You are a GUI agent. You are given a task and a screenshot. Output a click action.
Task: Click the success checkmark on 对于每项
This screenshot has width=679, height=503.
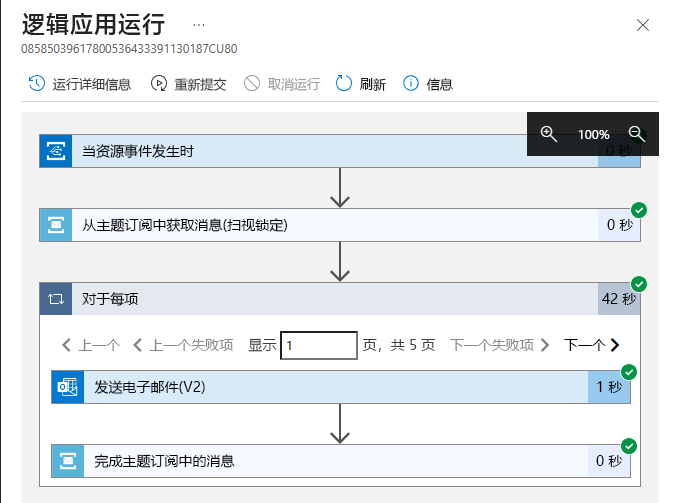pyautogui.click(x=639, y=284)
